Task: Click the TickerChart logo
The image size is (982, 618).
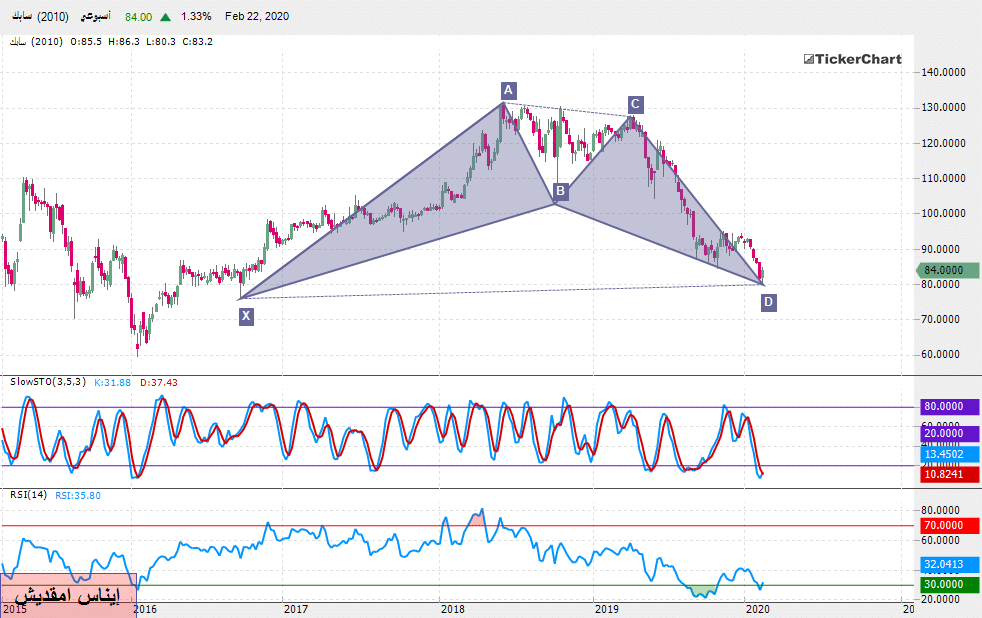Action: (852, 59)
